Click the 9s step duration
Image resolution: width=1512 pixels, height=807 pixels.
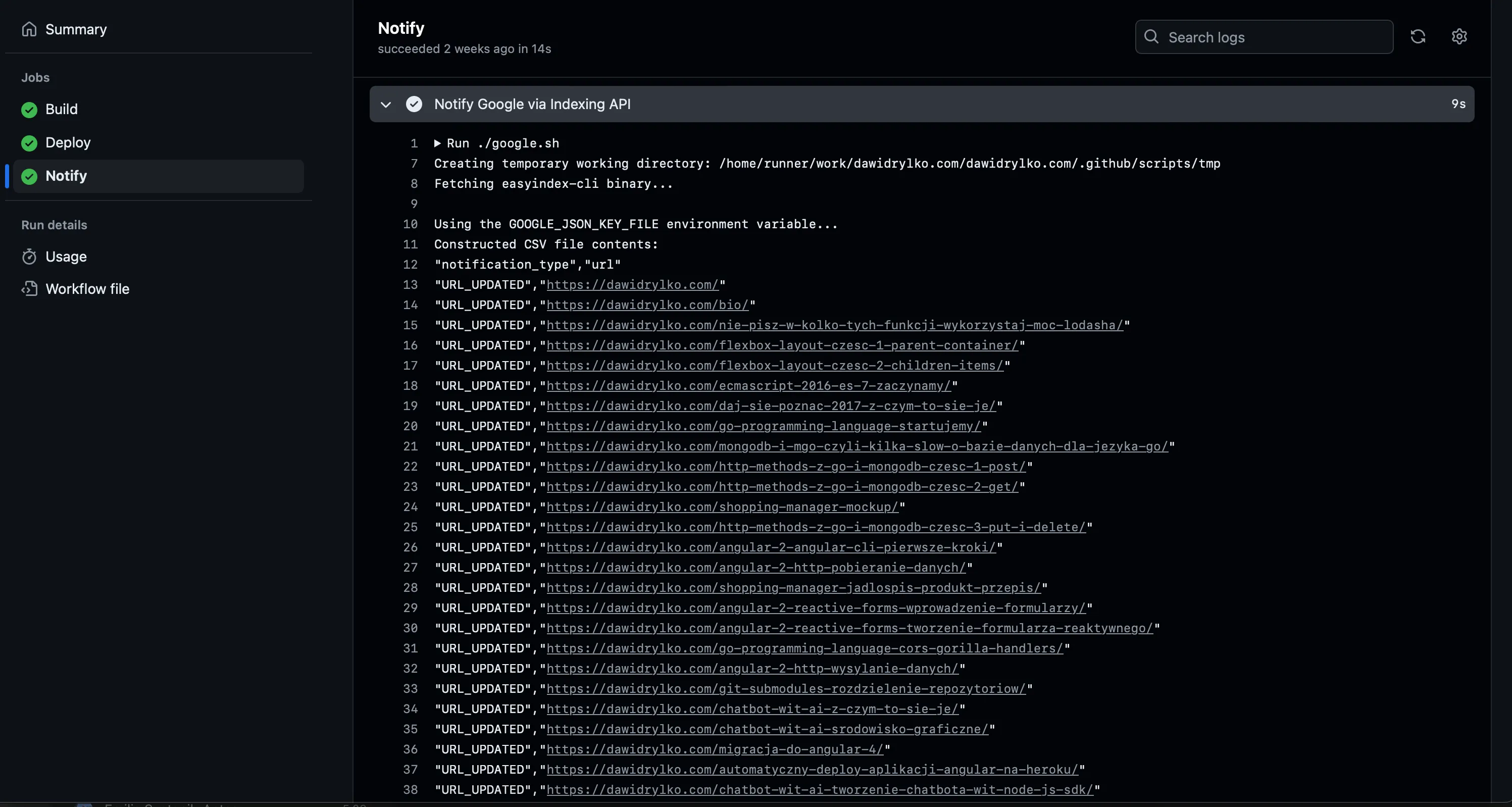(x=1458, y=105)
